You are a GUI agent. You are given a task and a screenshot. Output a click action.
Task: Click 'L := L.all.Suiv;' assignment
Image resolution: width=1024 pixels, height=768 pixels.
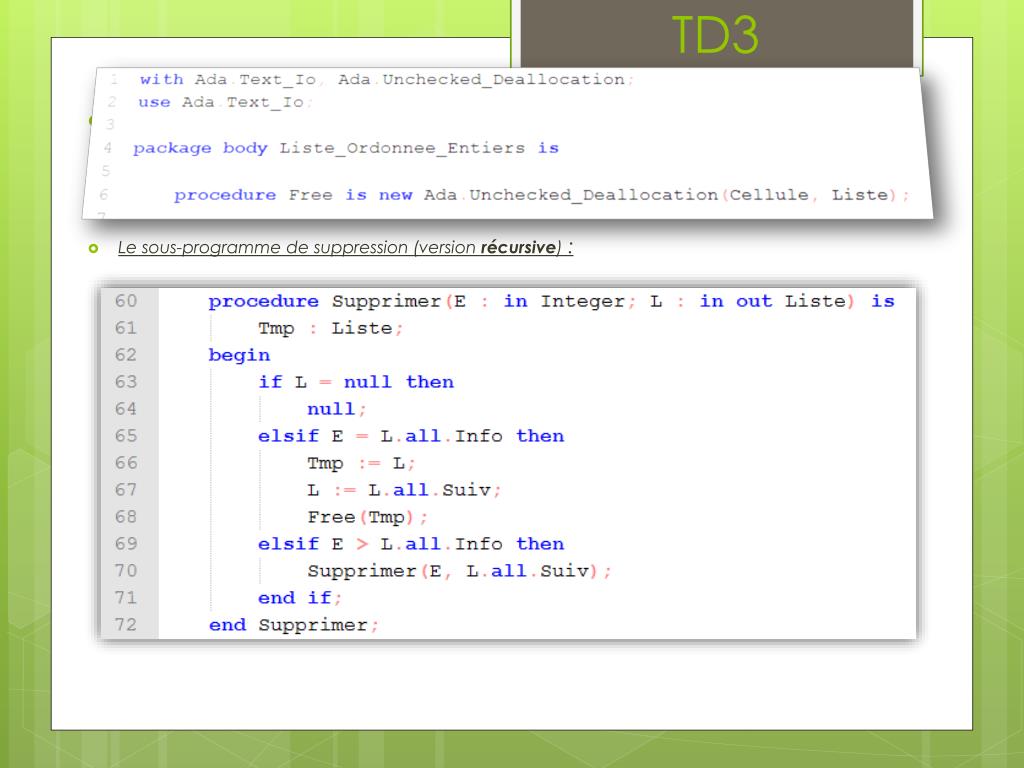(x=404, y=490)
